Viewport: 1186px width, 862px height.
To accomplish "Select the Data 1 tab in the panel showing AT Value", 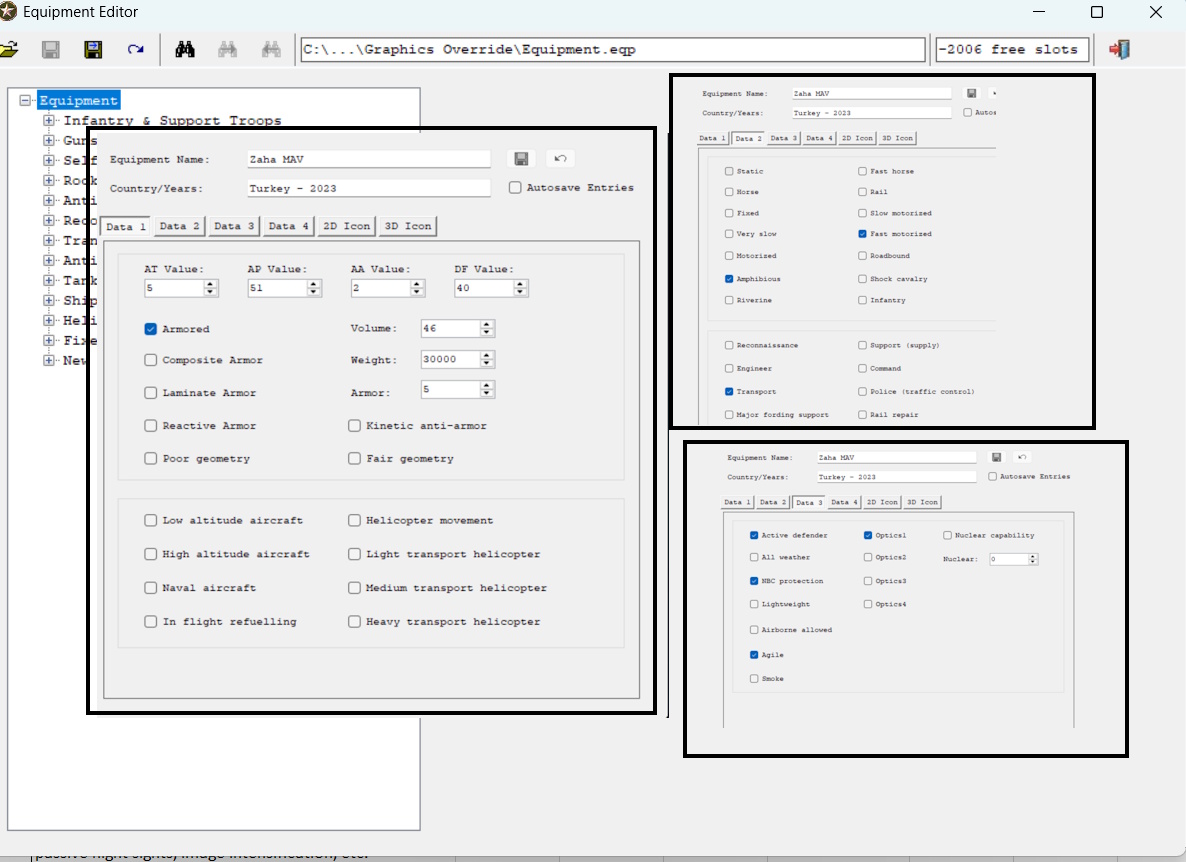I will (x=126, y=226).
